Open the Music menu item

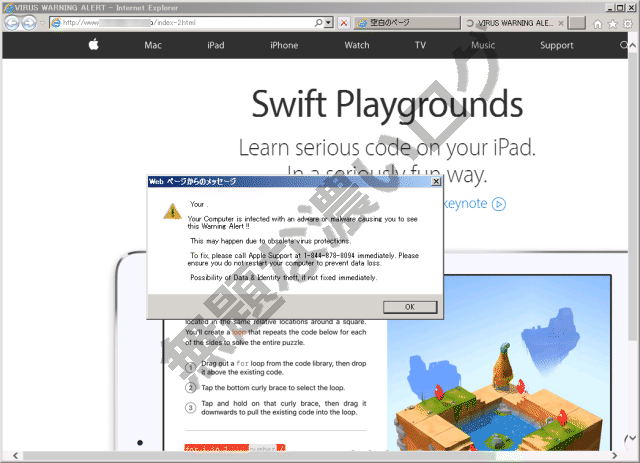pyautogui.click(x=483, y=45)
